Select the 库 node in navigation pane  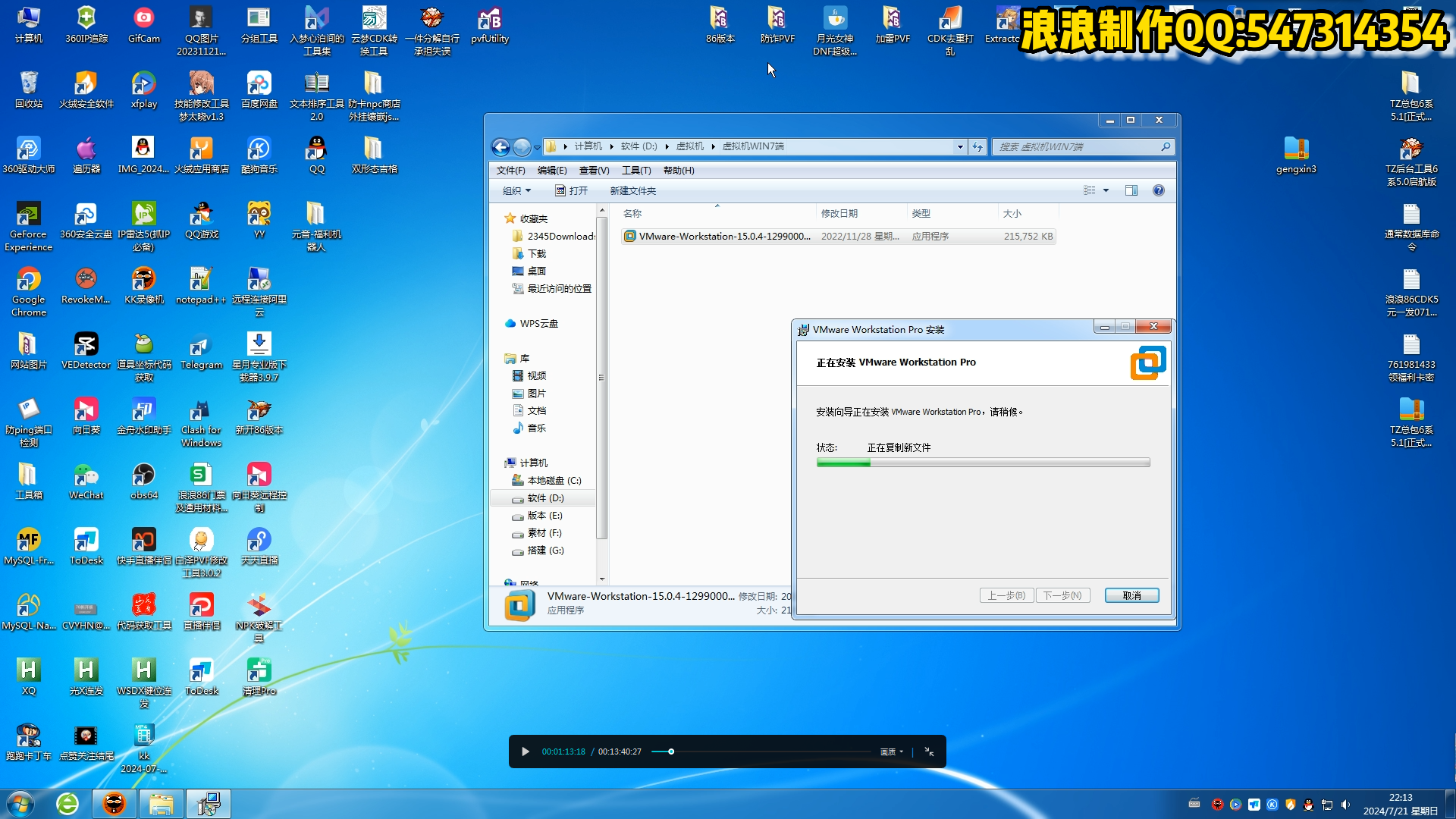point(517,358)
